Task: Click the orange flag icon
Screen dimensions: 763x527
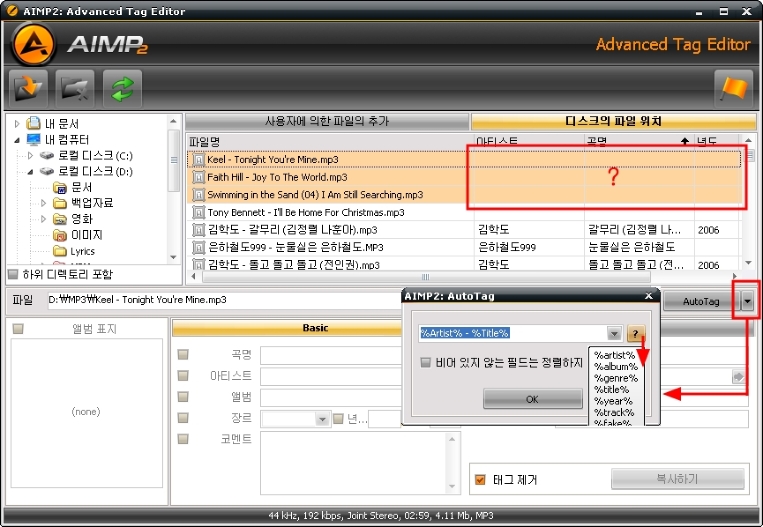Action: click(733, 89)
